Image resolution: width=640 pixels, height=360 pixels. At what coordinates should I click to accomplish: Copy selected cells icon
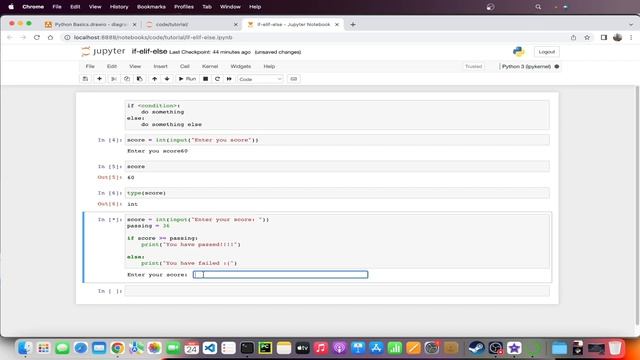pos(127,79)
